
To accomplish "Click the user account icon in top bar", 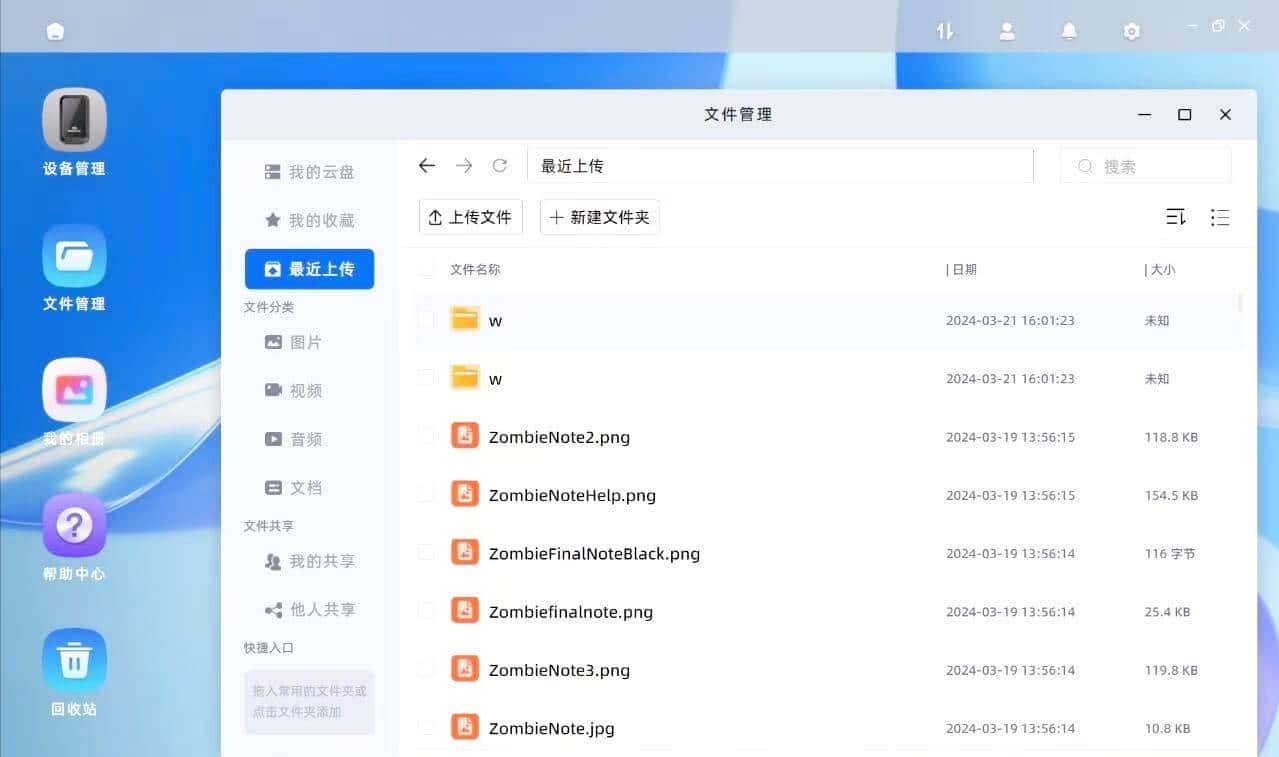I will point(1007,31).
